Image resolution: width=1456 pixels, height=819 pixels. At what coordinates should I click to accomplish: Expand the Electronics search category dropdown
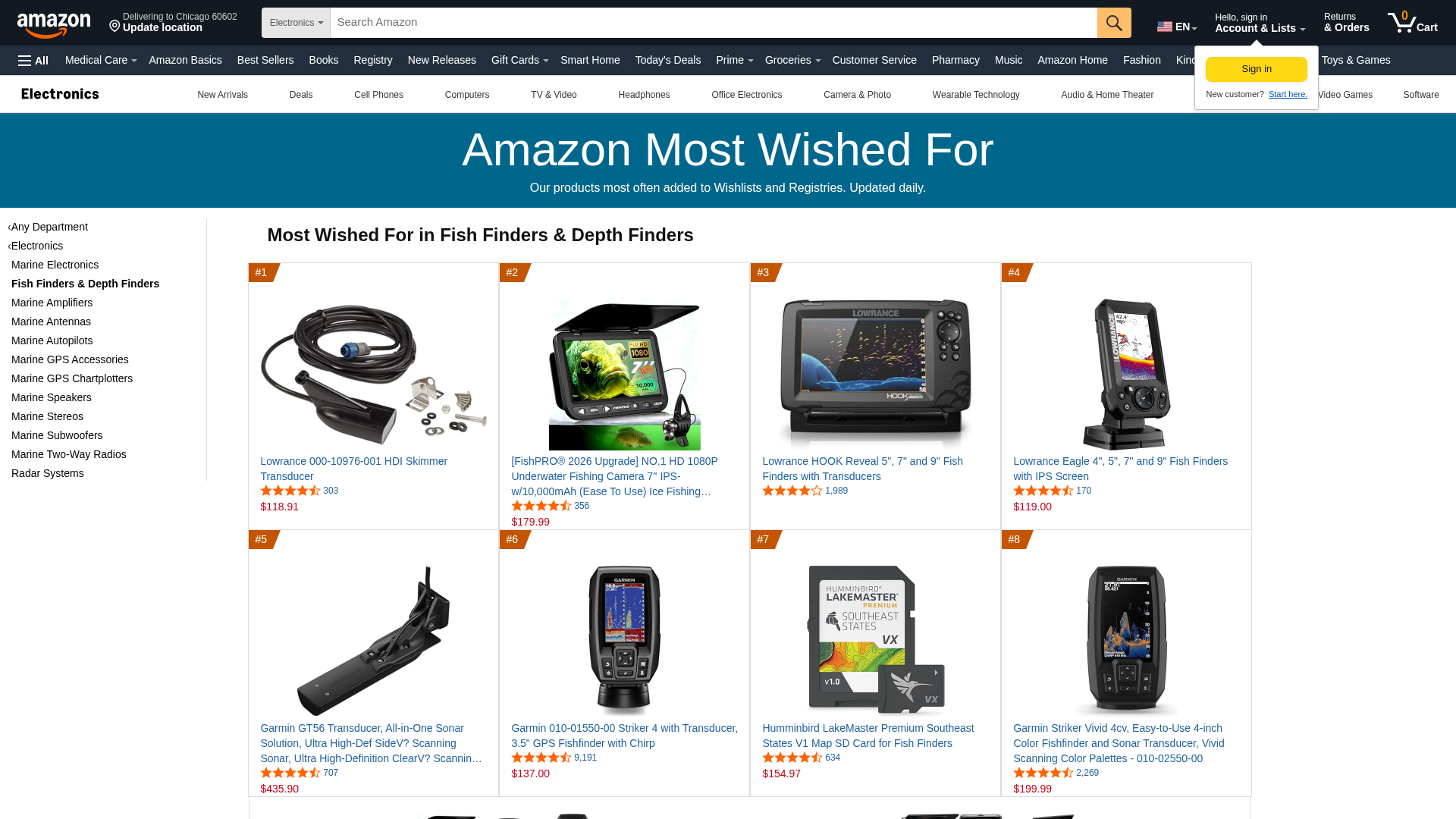point(296,23)
